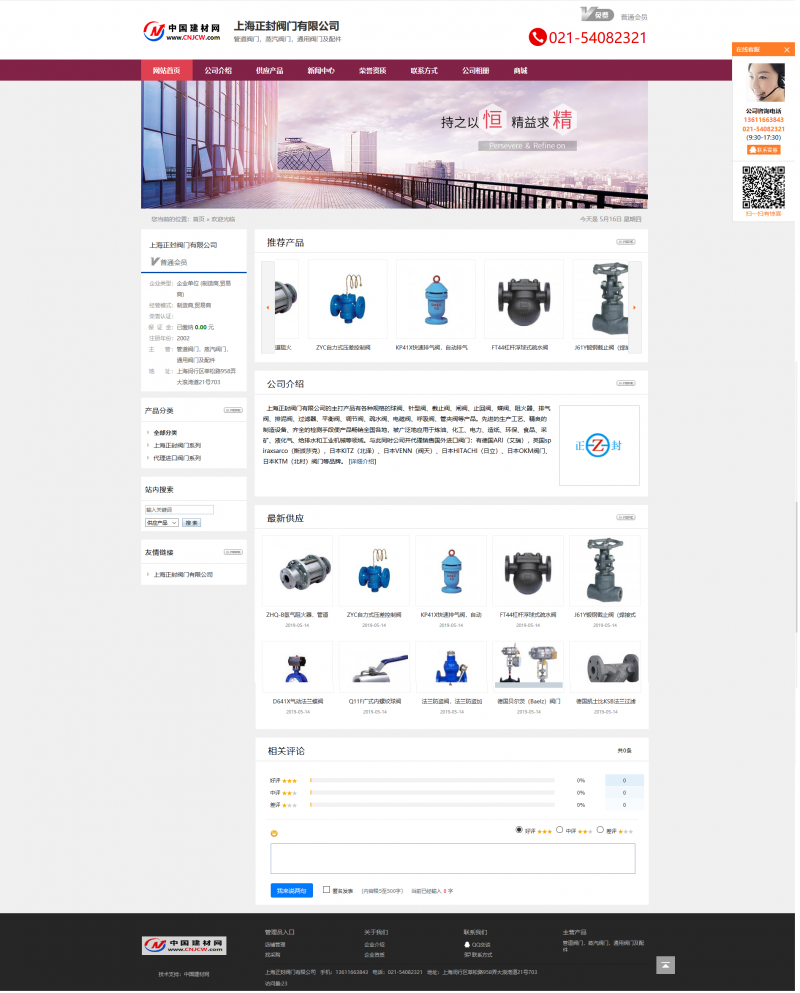Click the red phone icon in header
The height and width of the screenshot is (993, 800).
coord(537,37)
